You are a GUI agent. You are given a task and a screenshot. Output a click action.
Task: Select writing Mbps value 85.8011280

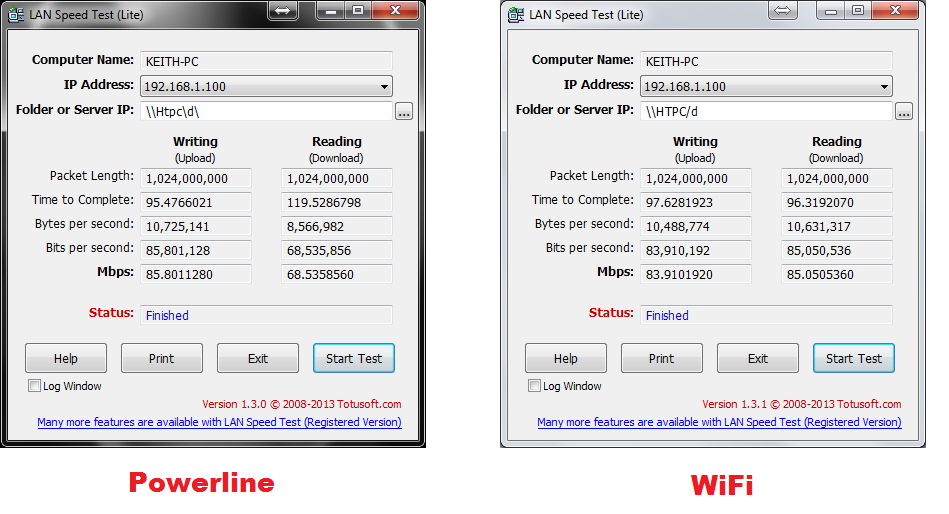tap(196, 274)
